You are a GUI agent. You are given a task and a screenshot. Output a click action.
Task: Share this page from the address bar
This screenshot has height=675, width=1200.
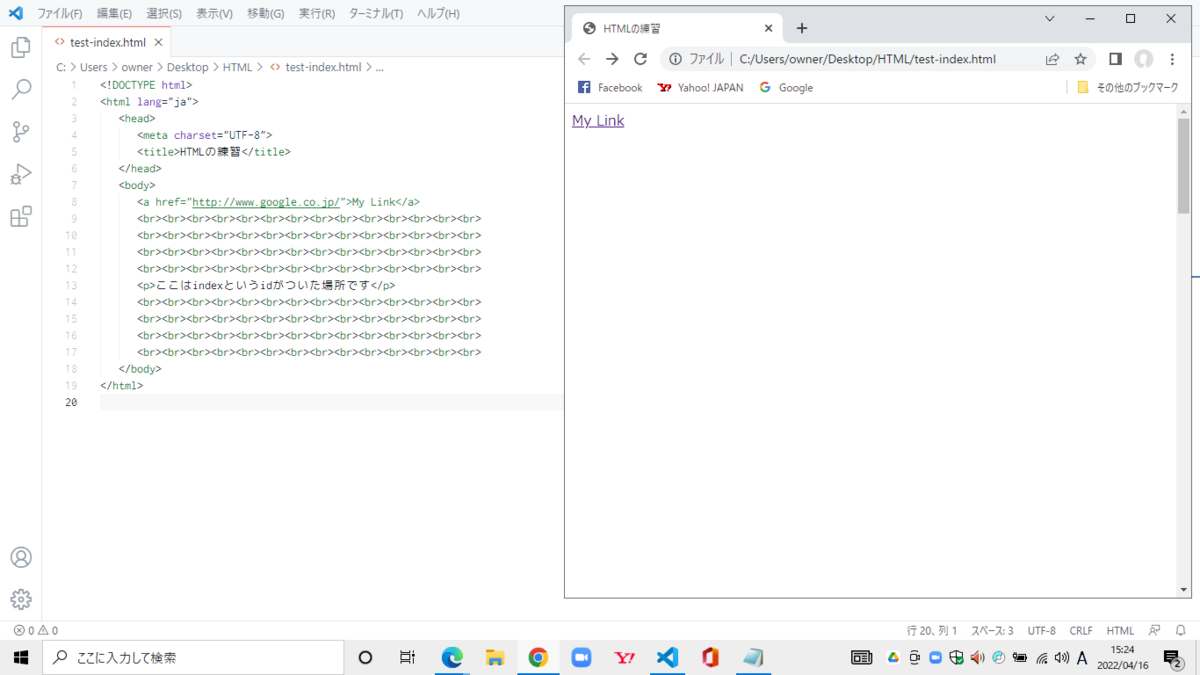coord(1052,59)
